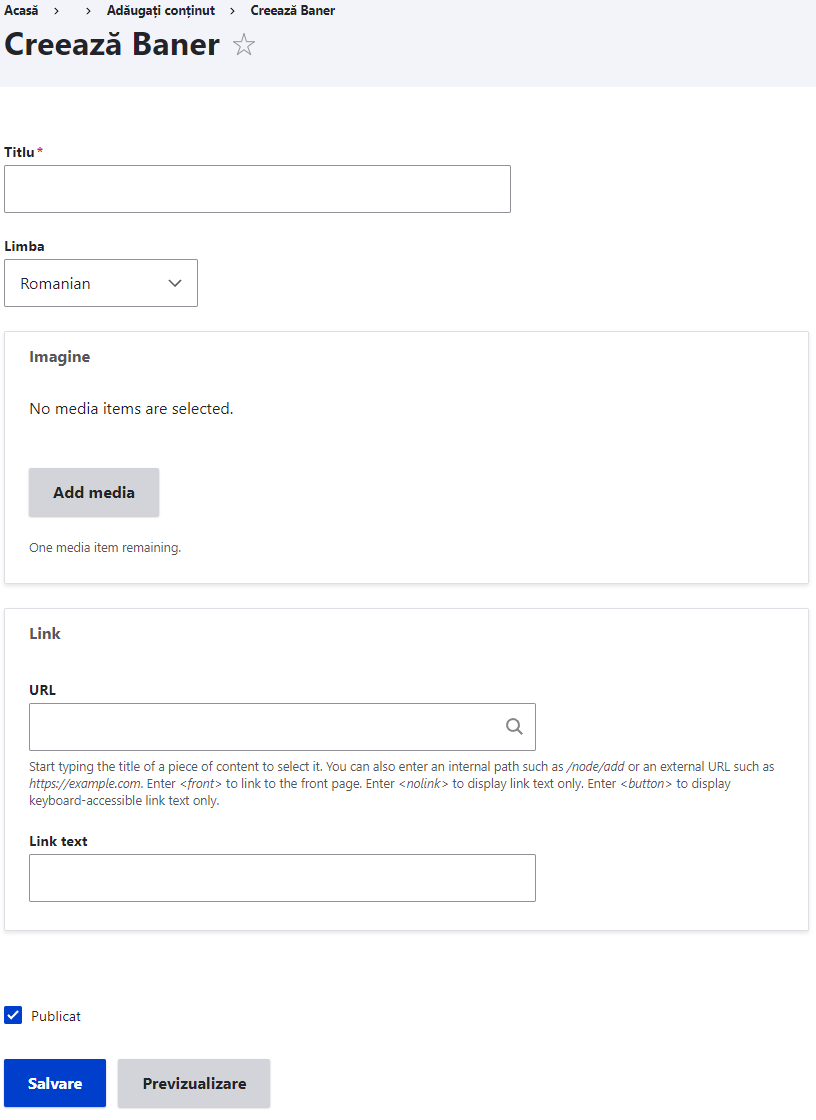Click the star bookmark icon beside Creează Baner
816x1120 pixels.
click(243, 44)
